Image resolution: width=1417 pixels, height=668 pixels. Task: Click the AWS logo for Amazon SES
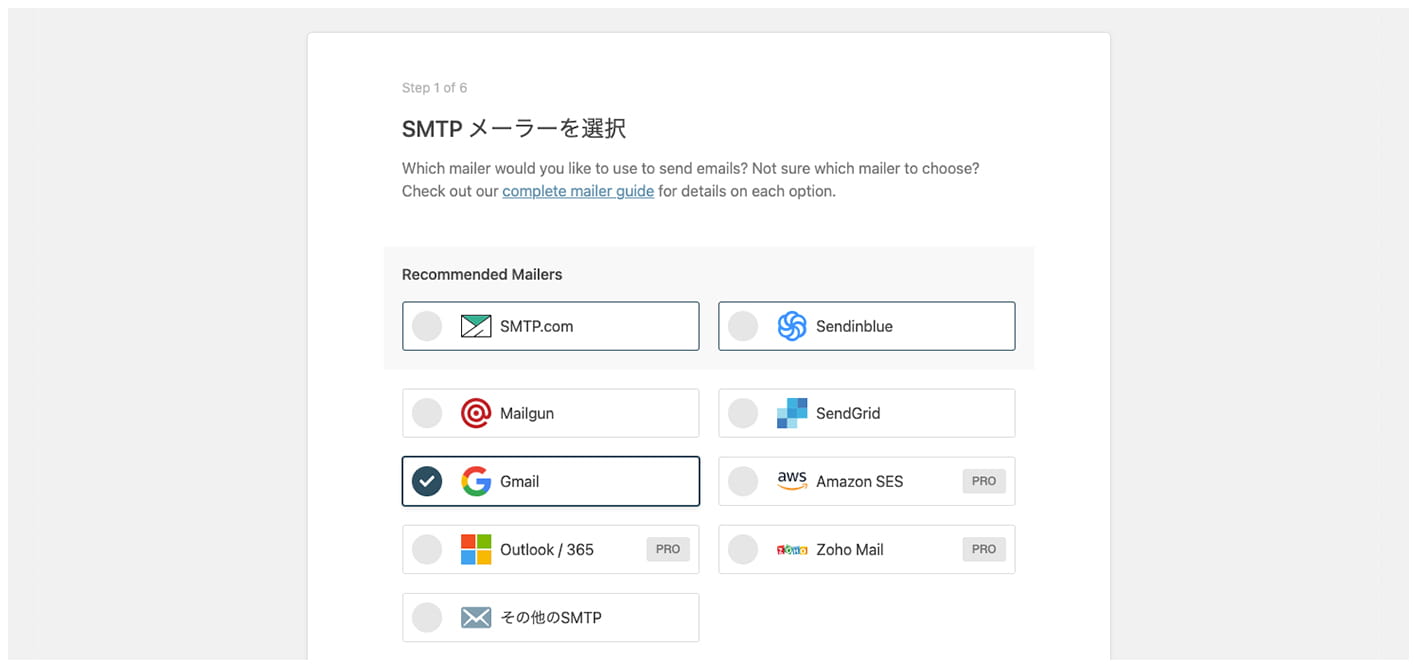coord(792,481)
